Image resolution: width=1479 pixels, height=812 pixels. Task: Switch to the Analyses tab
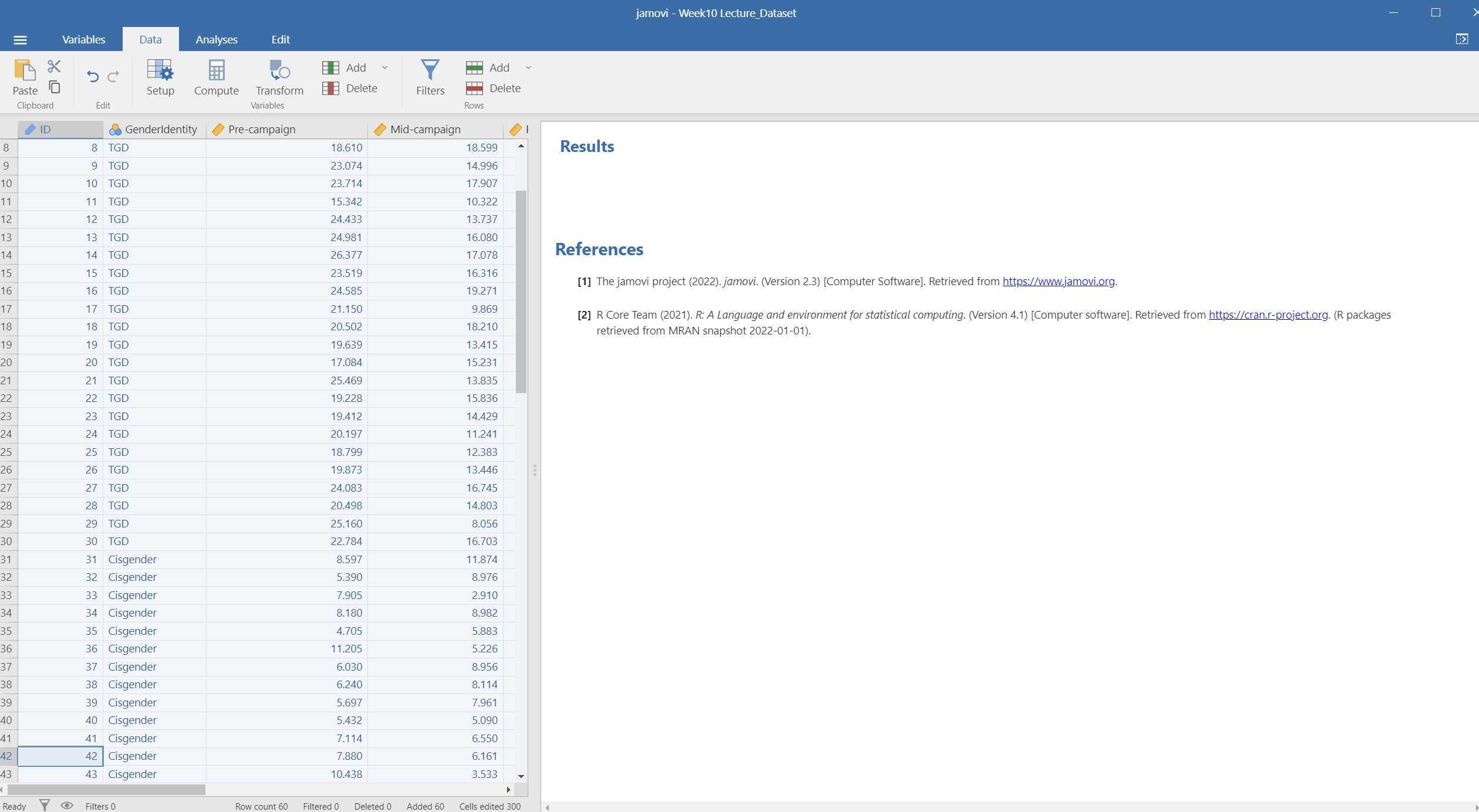pos(217,39)
